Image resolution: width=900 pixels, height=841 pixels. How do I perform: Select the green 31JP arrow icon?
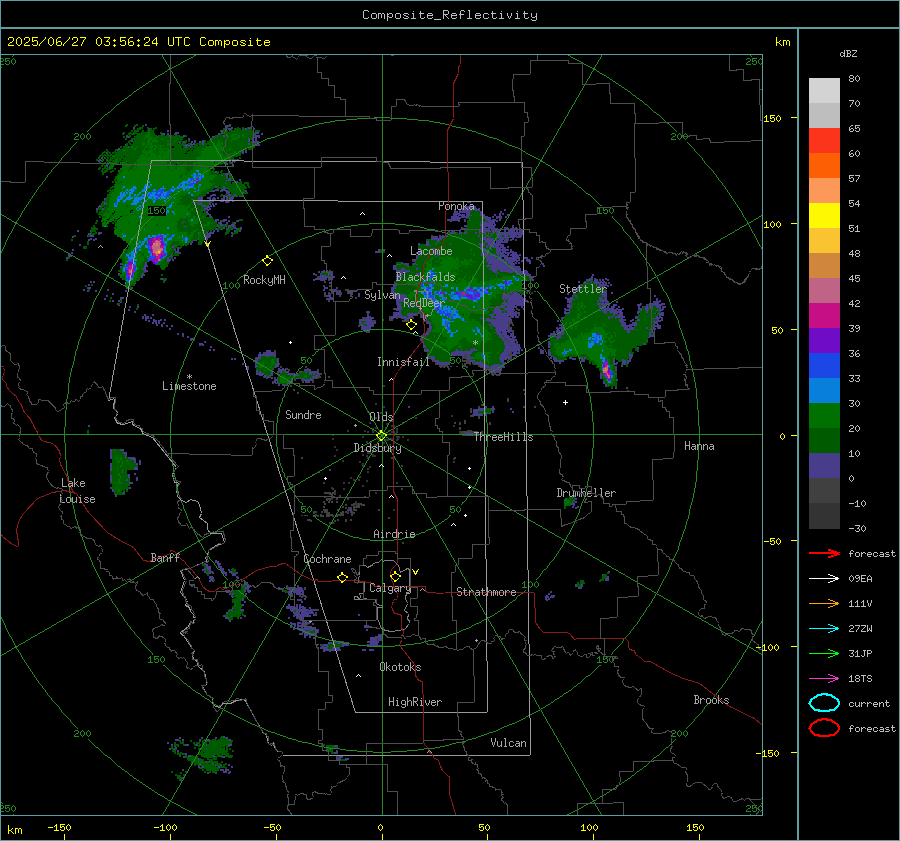click(824, 653)
